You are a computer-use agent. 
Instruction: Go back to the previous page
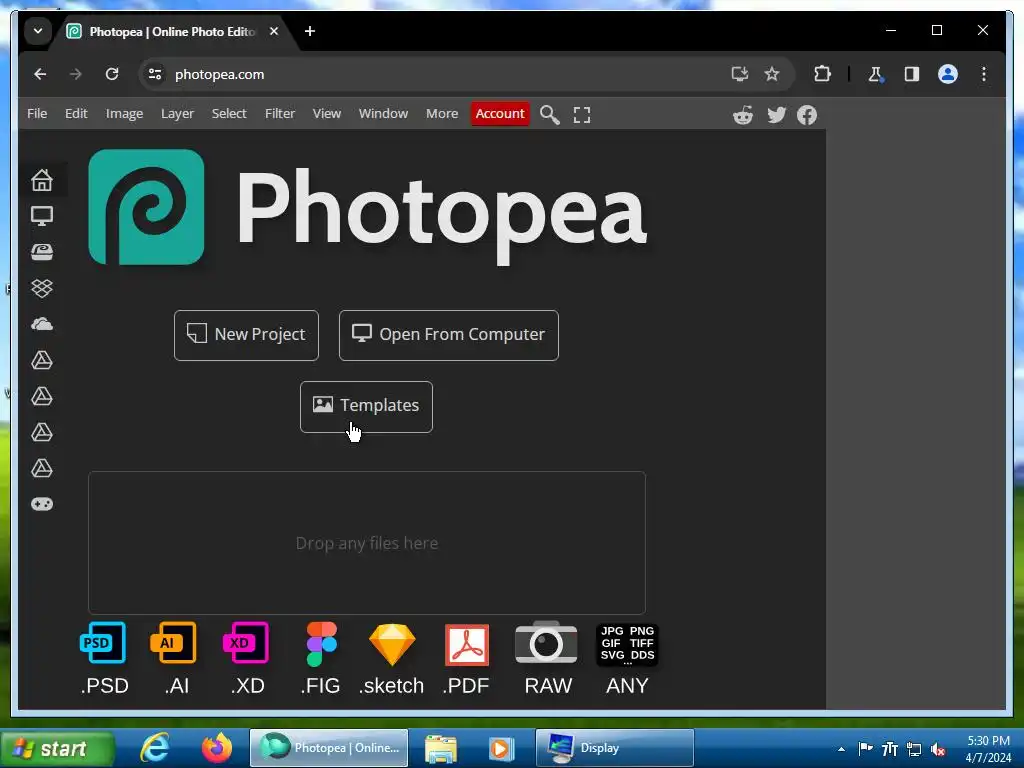(x=40, y=74)
